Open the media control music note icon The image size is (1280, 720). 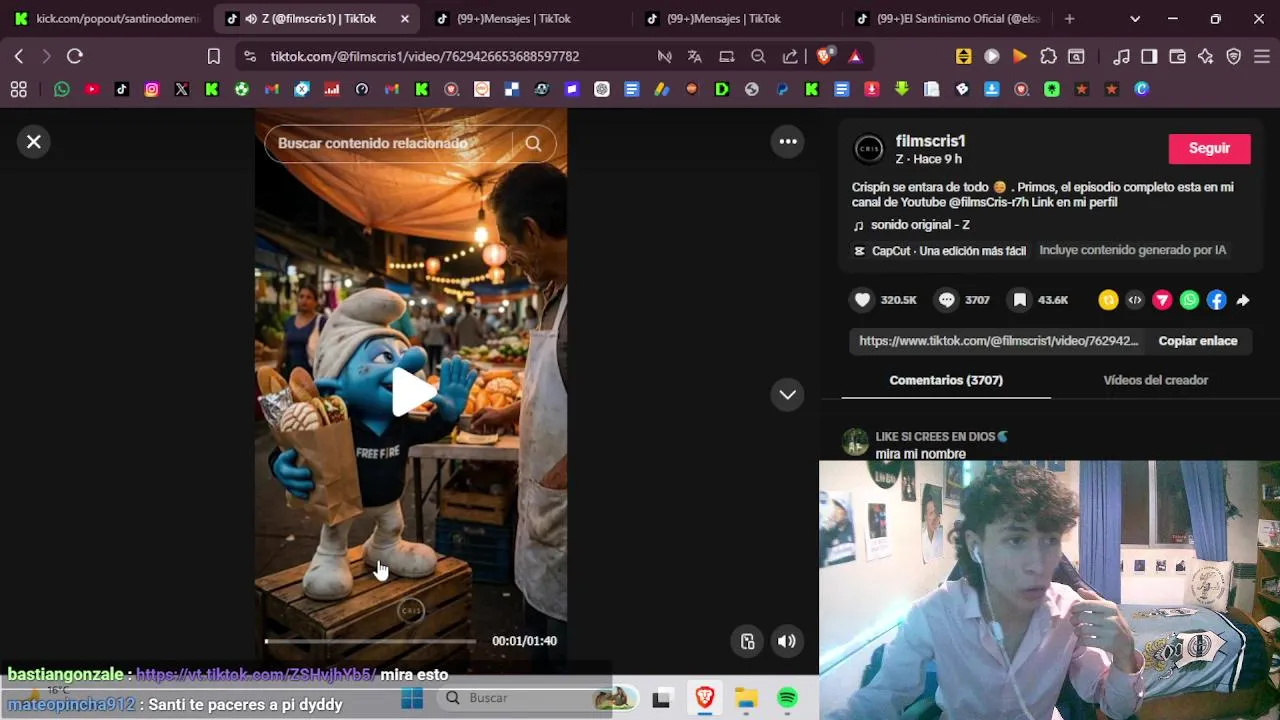(x=1122, y=56)
